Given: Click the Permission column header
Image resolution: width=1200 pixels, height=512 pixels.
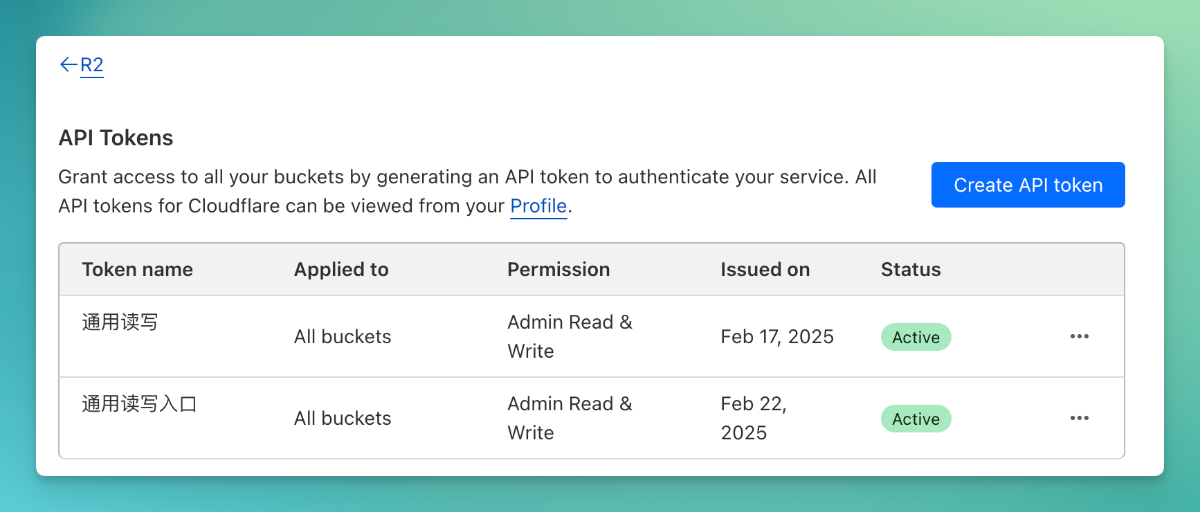Looking at the screenshot, I should pyautogui.click(x=558, y=269).
